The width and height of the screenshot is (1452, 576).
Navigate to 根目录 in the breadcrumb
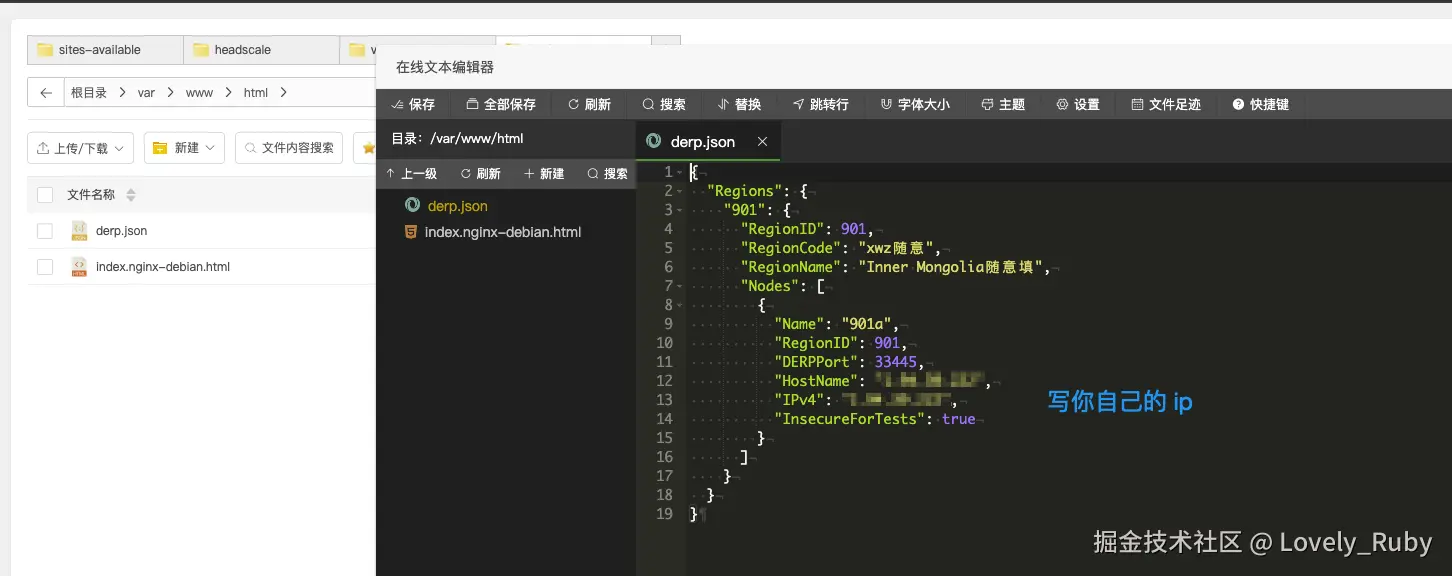tap(89, 92)
